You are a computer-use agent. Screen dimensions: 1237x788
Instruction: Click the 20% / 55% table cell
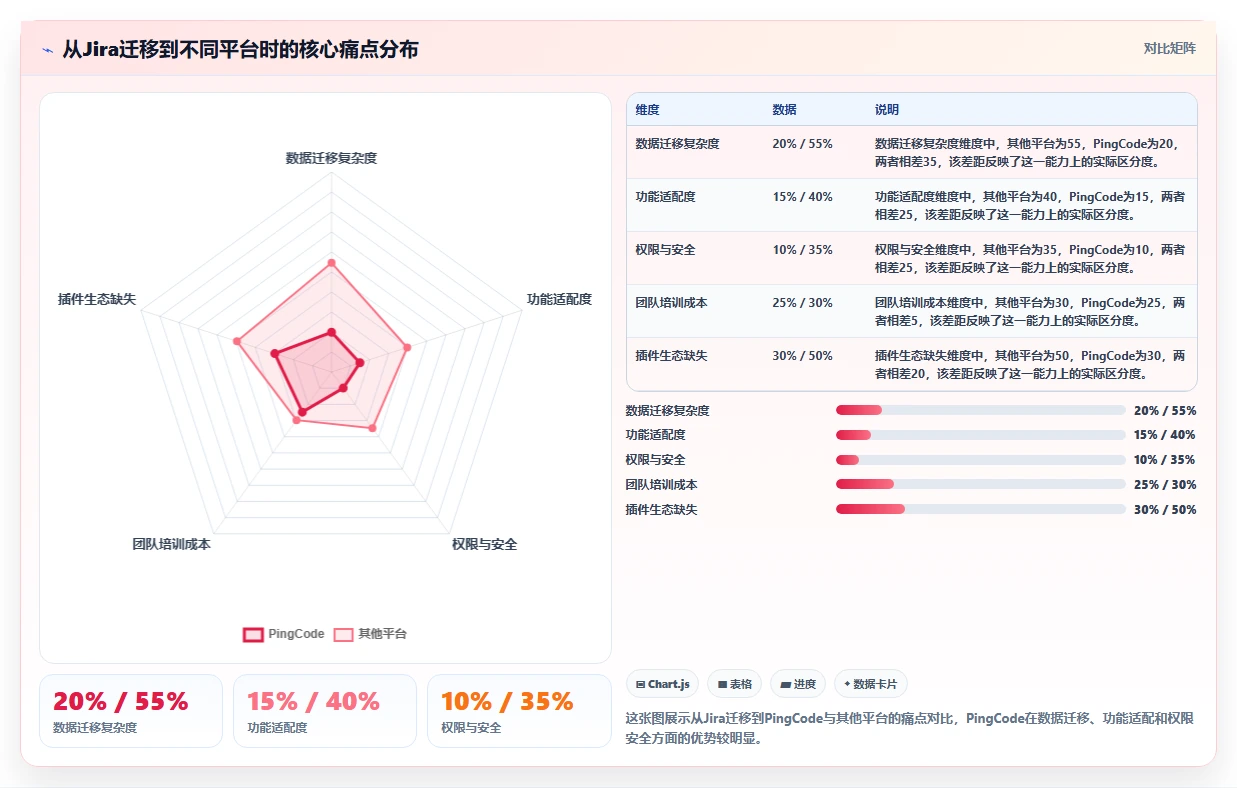[x=802, y=144]
